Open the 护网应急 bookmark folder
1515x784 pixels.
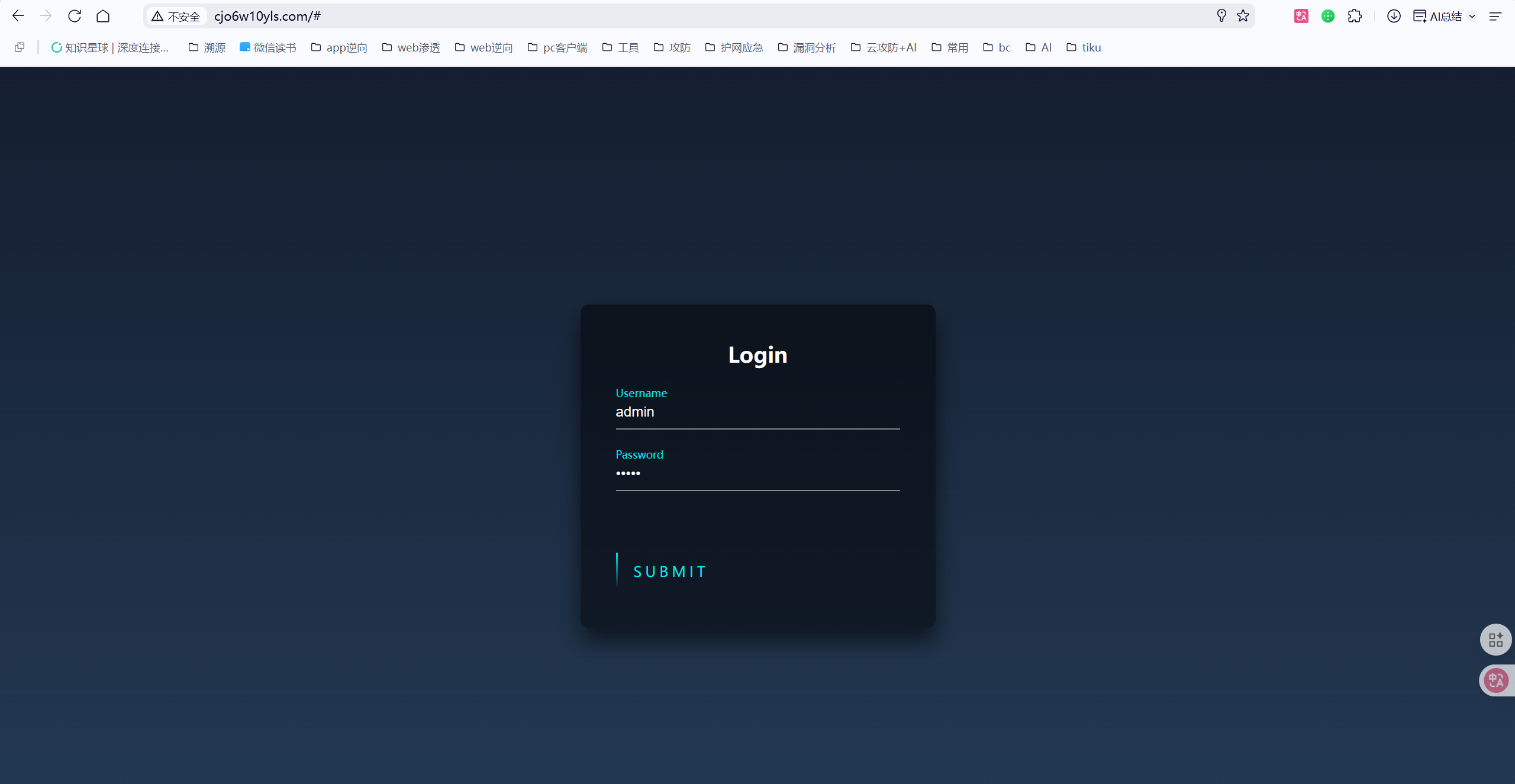coord(734,47)
